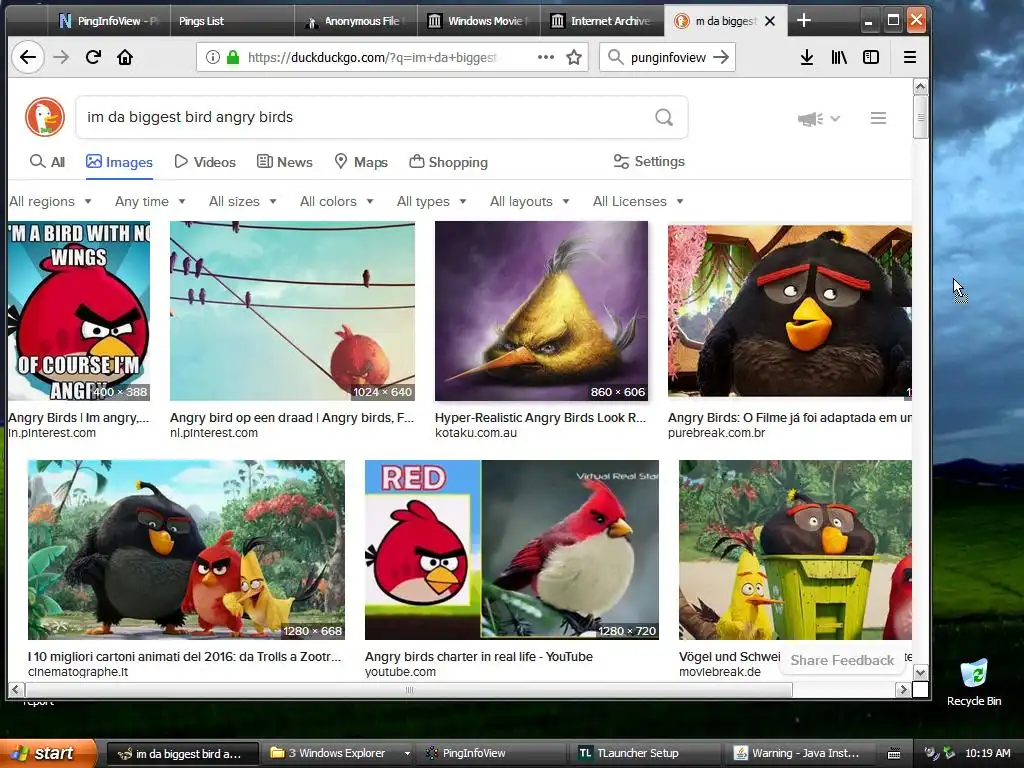Expand the All sizes filter
This screenshot has height=768, width=1024.
(243, 201)
